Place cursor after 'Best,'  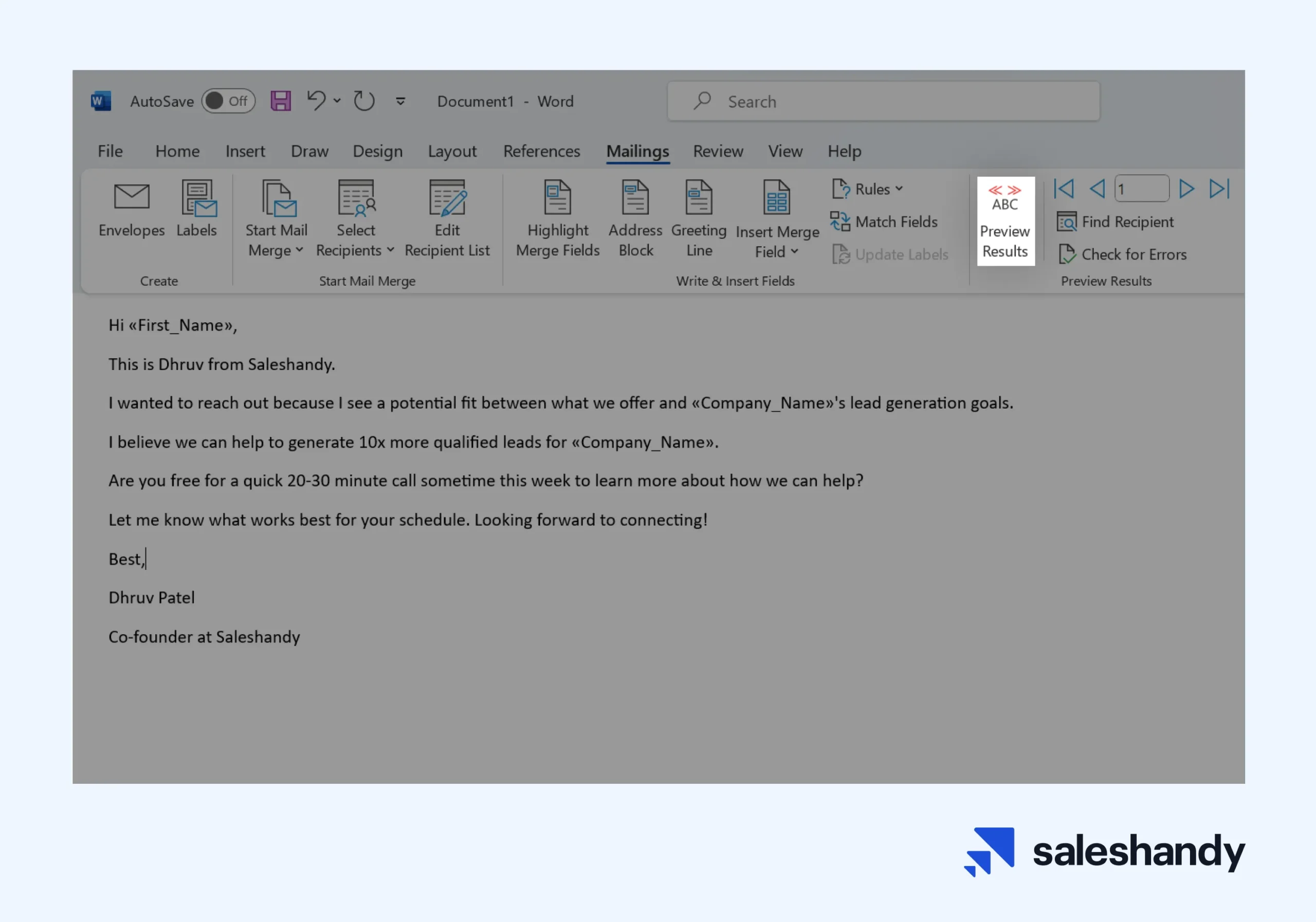tap(145, 559)
